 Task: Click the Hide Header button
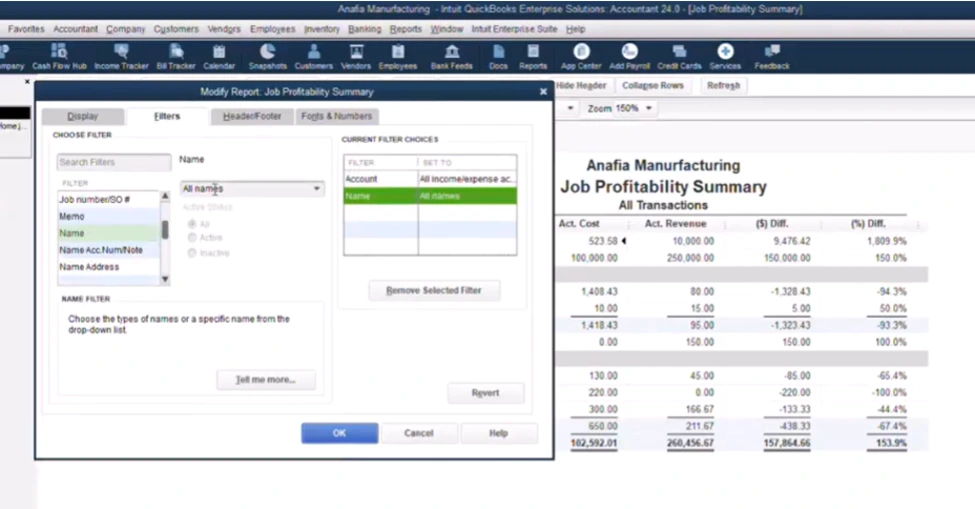(581, 86)
